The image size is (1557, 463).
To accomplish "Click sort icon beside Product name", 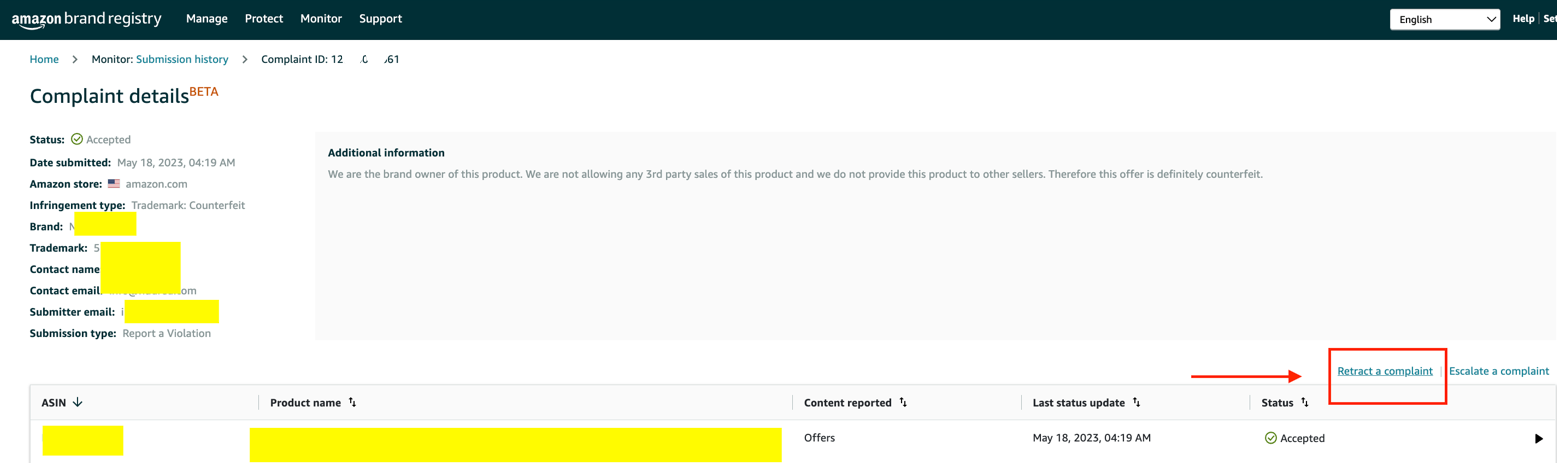I will click(x=352, y=403).
